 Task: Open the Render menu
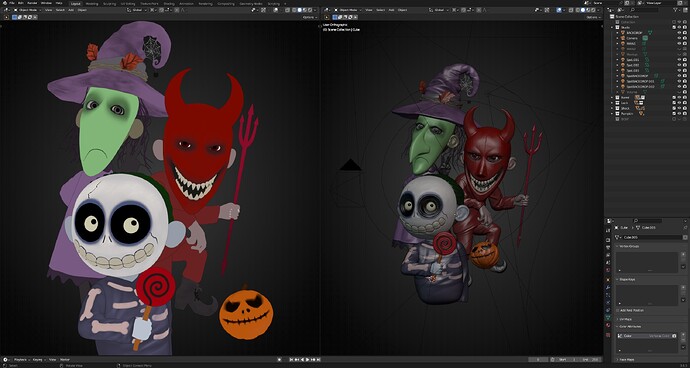point(32,3)
